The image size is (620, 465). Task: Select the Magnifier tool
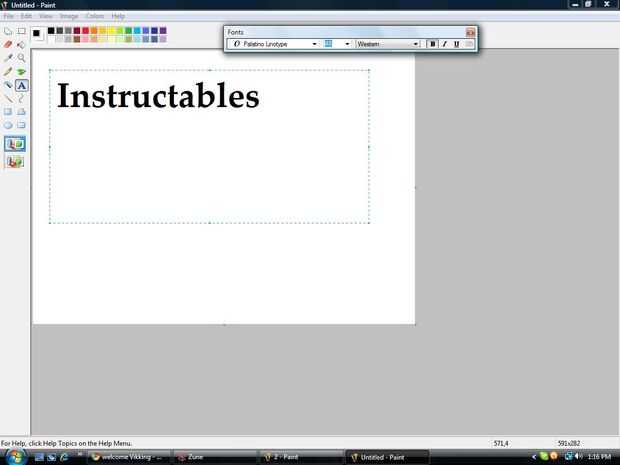point(21,58)
